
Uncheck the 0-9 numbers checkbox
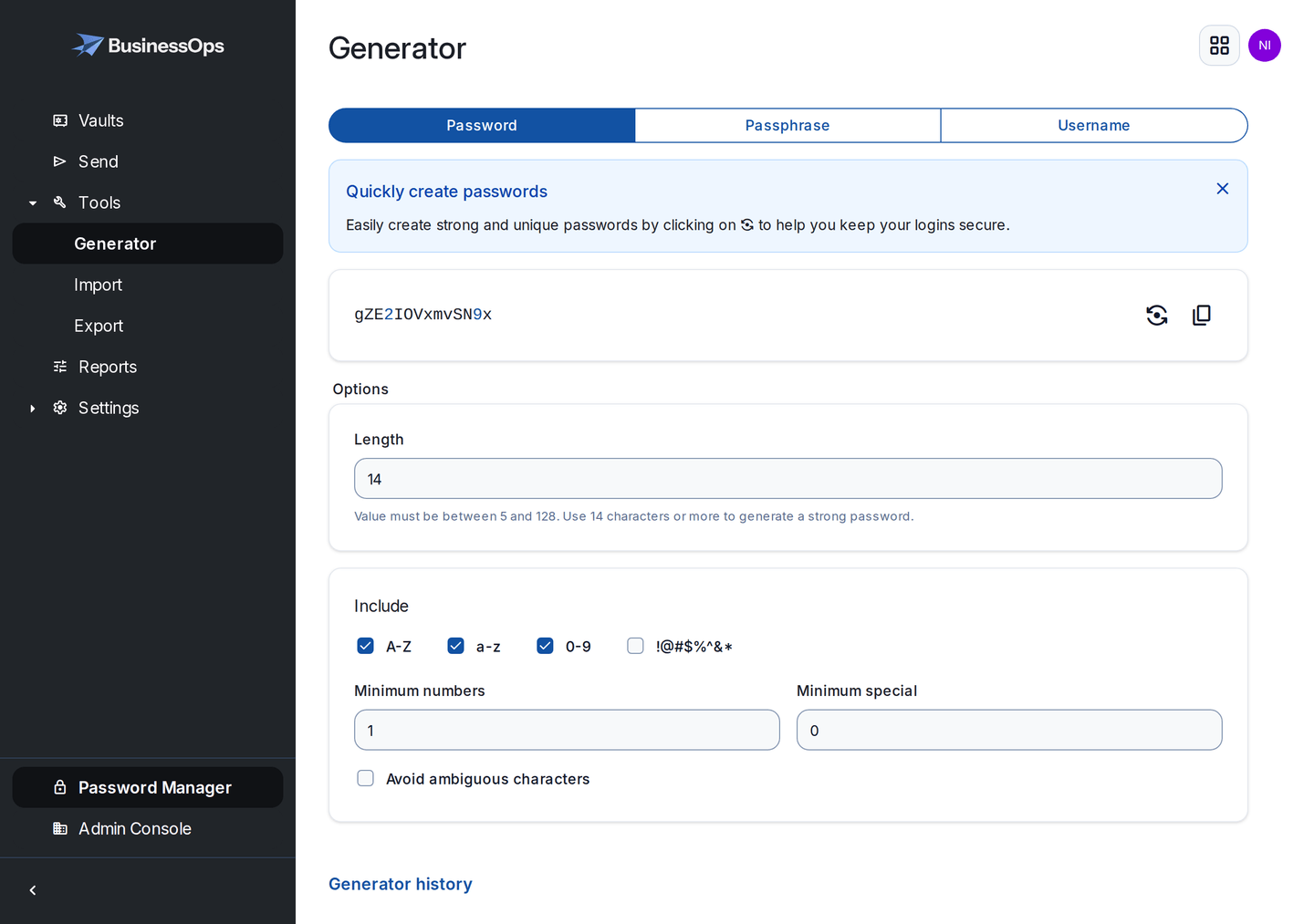point(545,646)
